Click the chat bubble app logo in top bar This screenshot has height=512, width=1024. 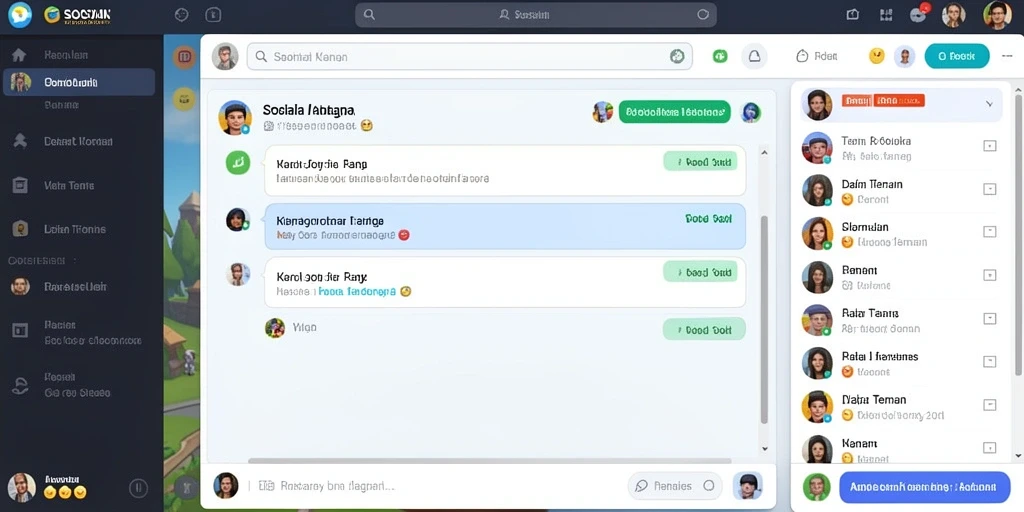point(20,14)
